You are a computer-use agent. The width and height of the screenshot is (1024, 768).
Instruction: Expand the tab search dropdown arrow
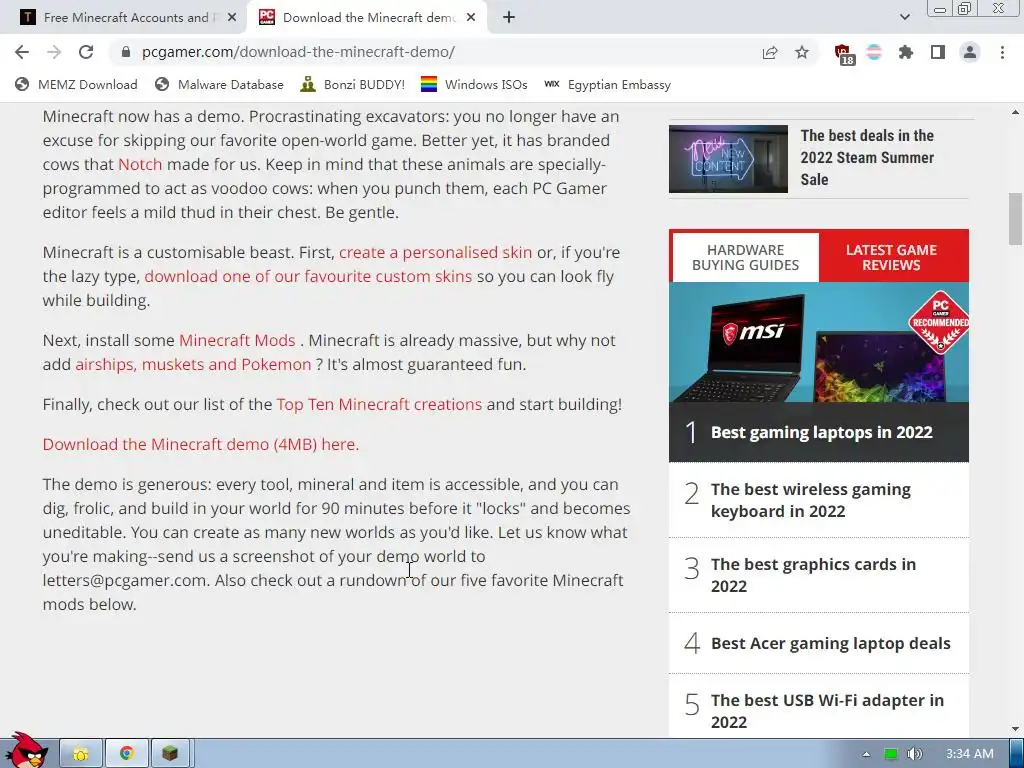(x=904, y=18)
